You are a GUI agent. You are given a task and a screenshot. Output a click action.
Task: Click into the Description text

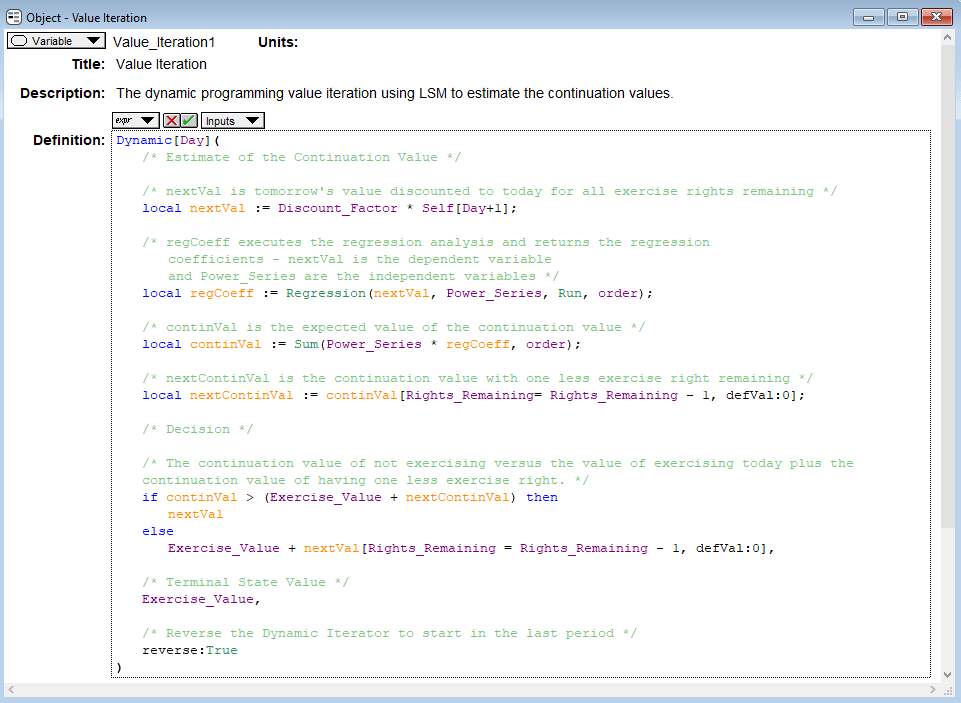tap(394, 93)
